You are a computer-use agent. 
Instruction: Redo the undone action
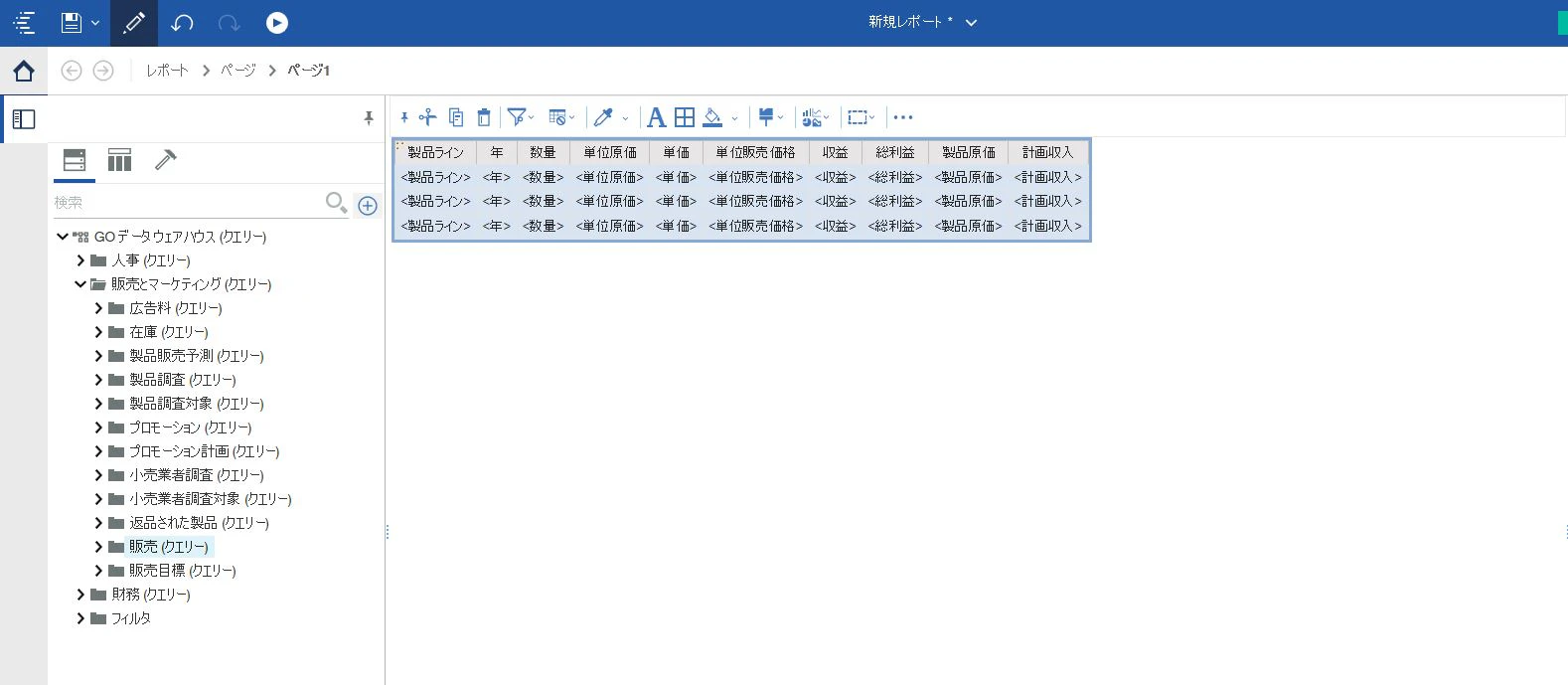pos(229,23)
